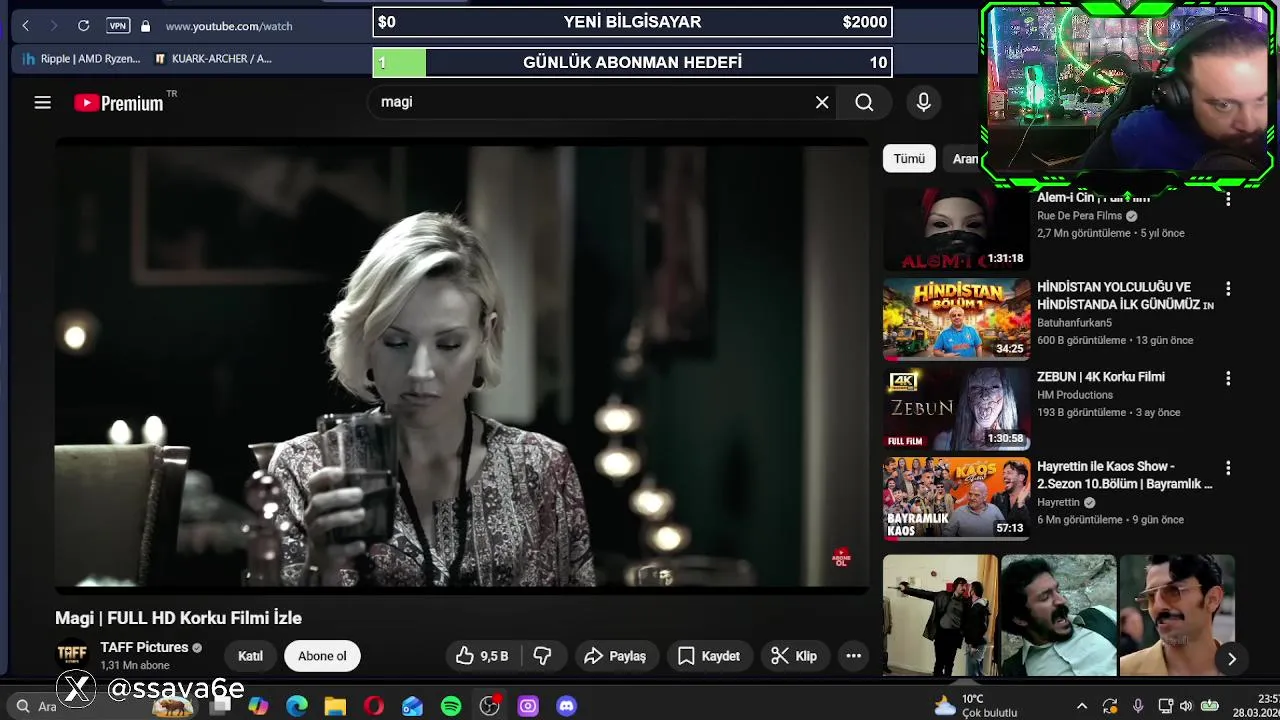Click the video player showing the blonde woman

point(462,366)
